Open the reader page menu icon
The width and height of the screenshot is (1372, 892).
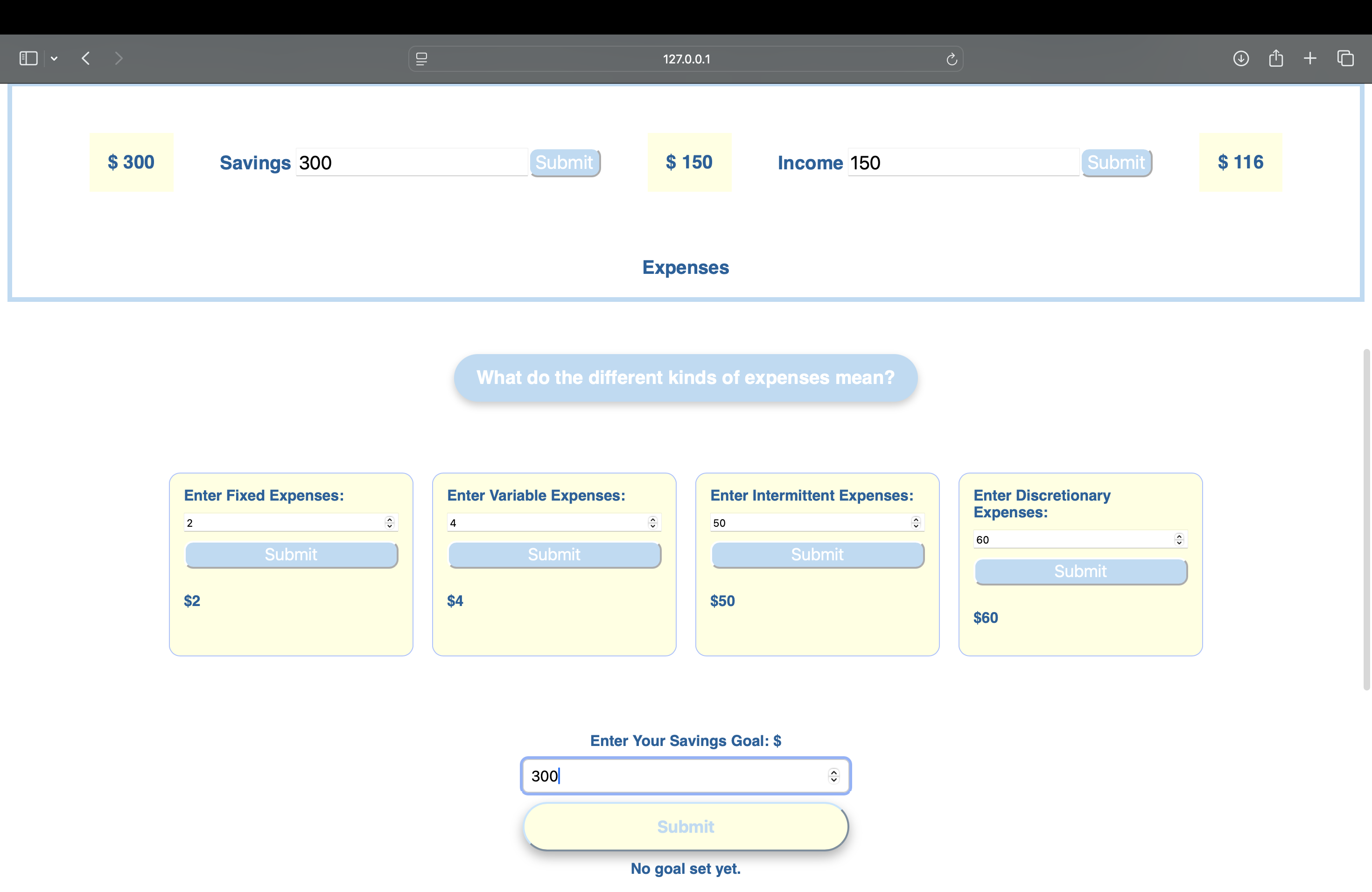point(421,59)
